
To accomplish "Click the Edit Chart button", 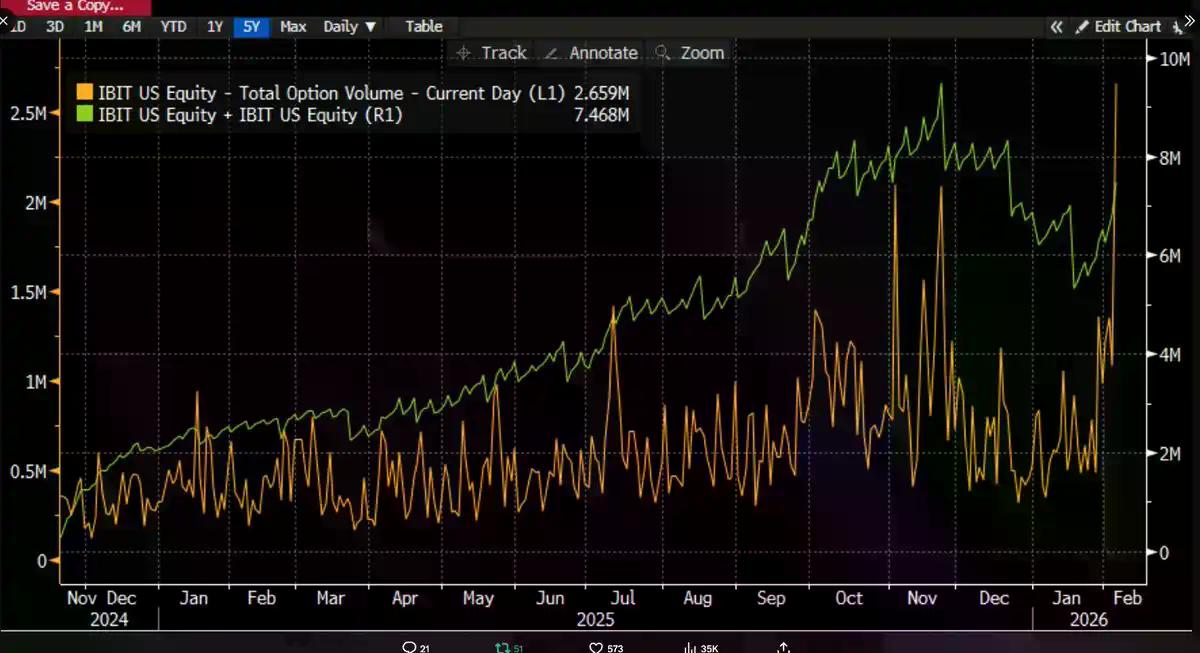I will [x=1118, y=27].
